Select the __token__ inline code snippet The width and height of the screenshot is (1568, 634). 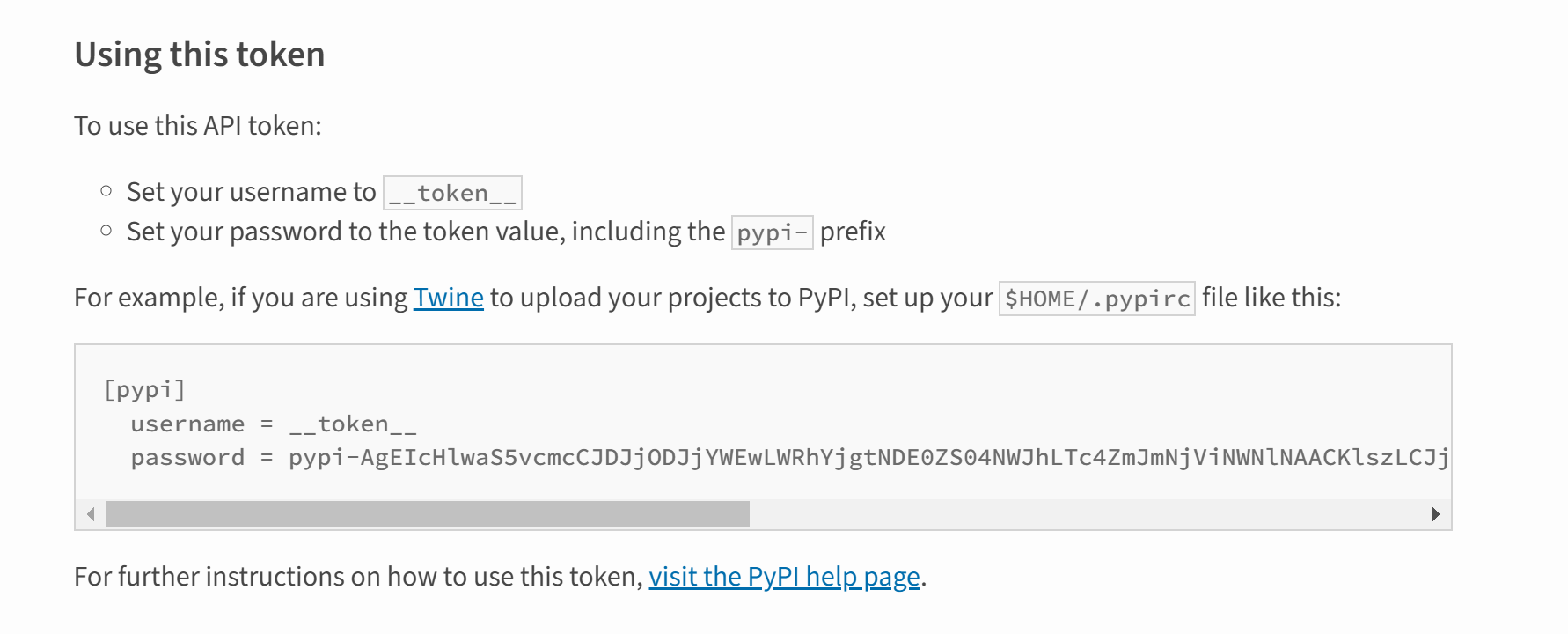451,192
